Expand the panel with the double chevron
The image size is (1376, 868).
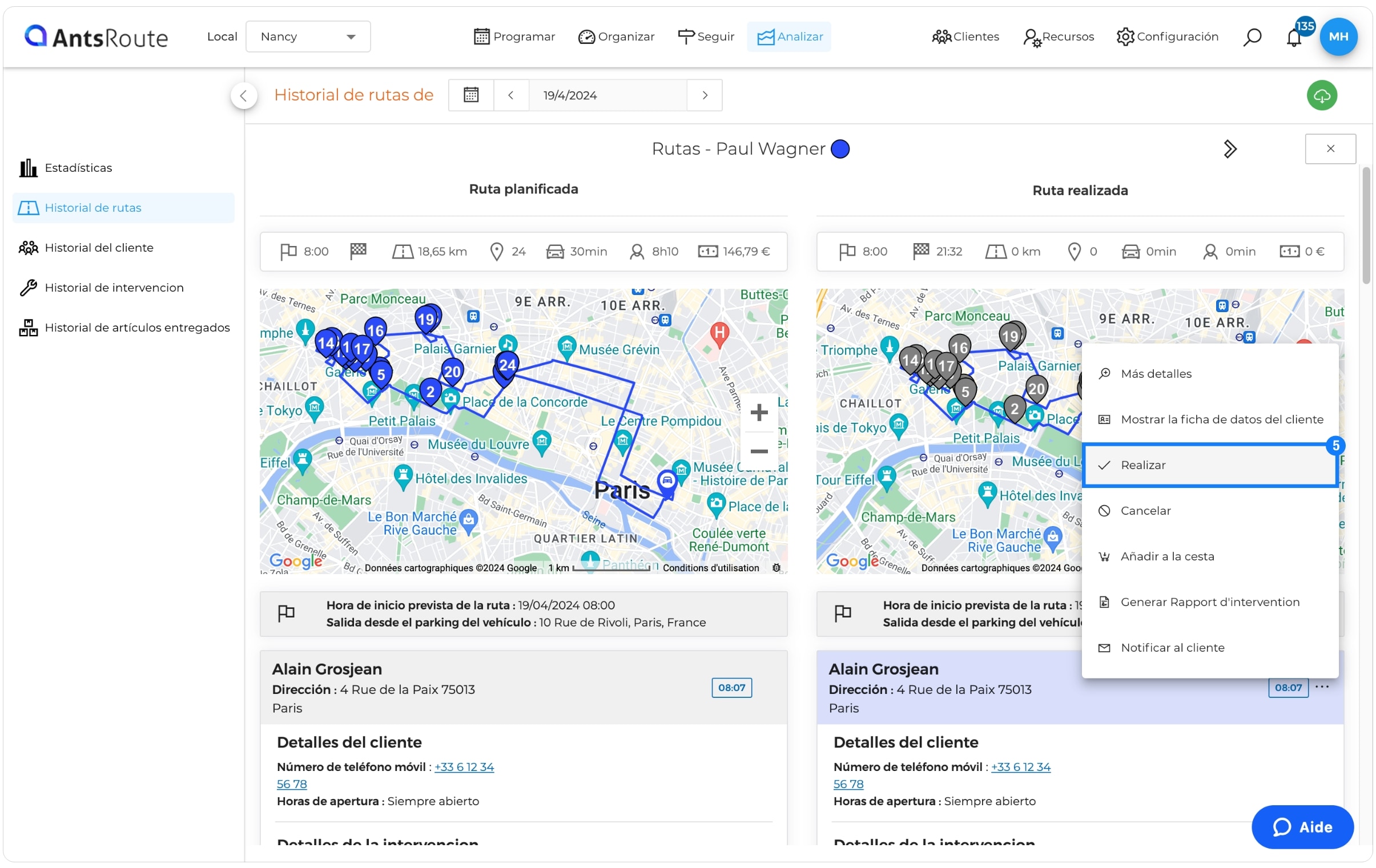point(1230,149)
